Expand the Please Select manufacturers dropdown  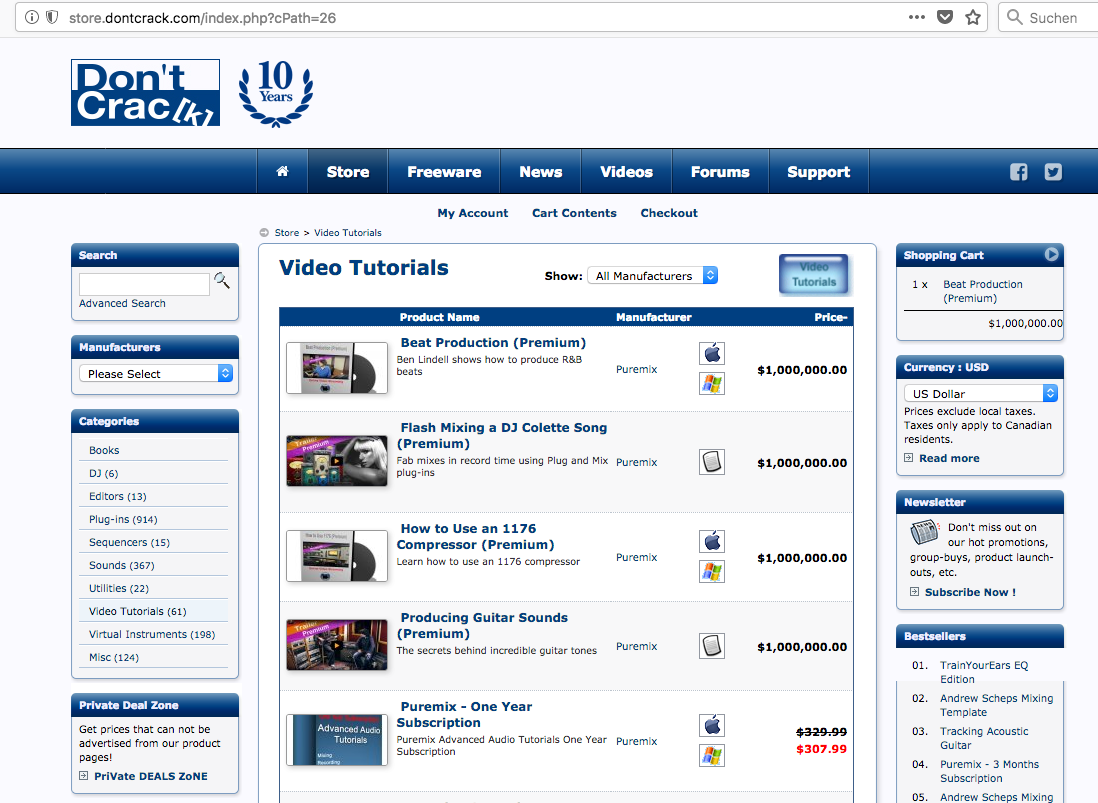pos(155,373)
